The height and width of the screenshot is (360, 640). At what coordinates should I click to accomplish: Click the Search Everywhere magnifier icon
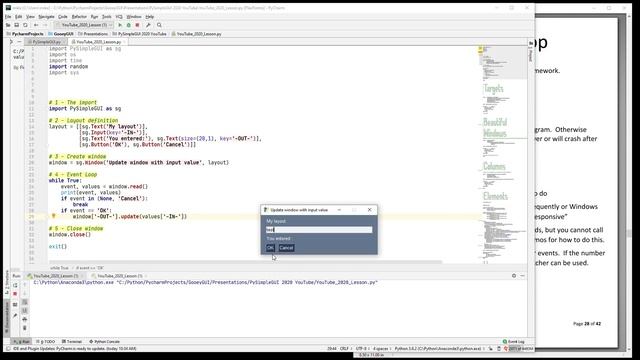(x=159, y=25)
